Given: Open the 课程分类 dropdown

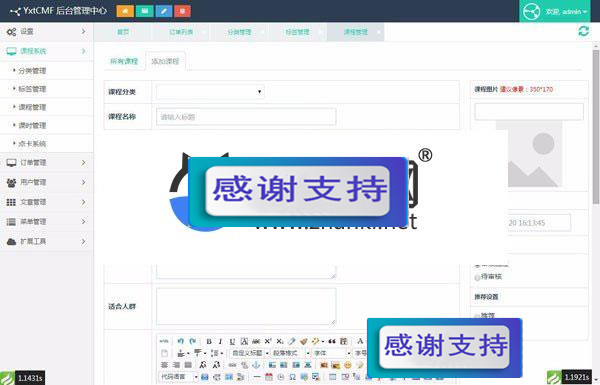Looking at the screenshot, I should coord(210,91).
